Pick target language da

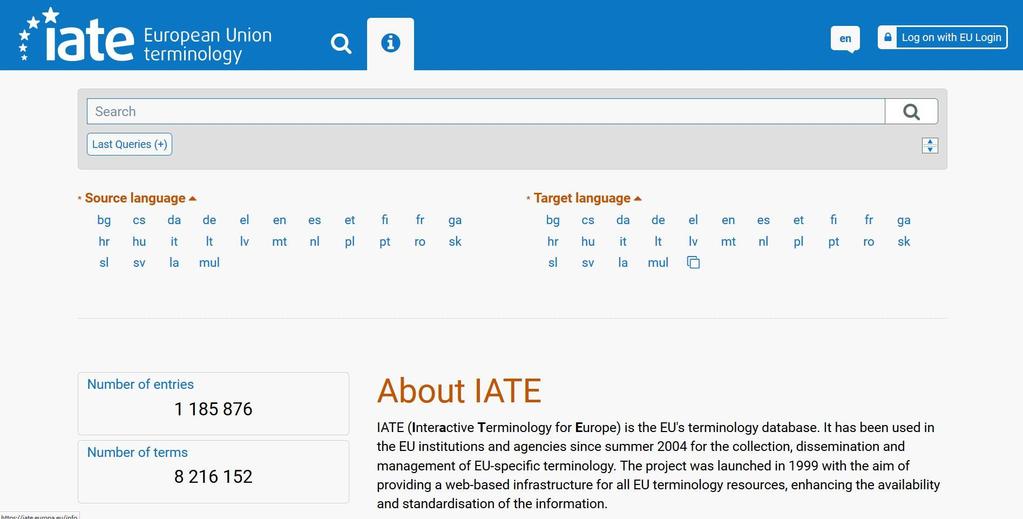pos(622,220)
